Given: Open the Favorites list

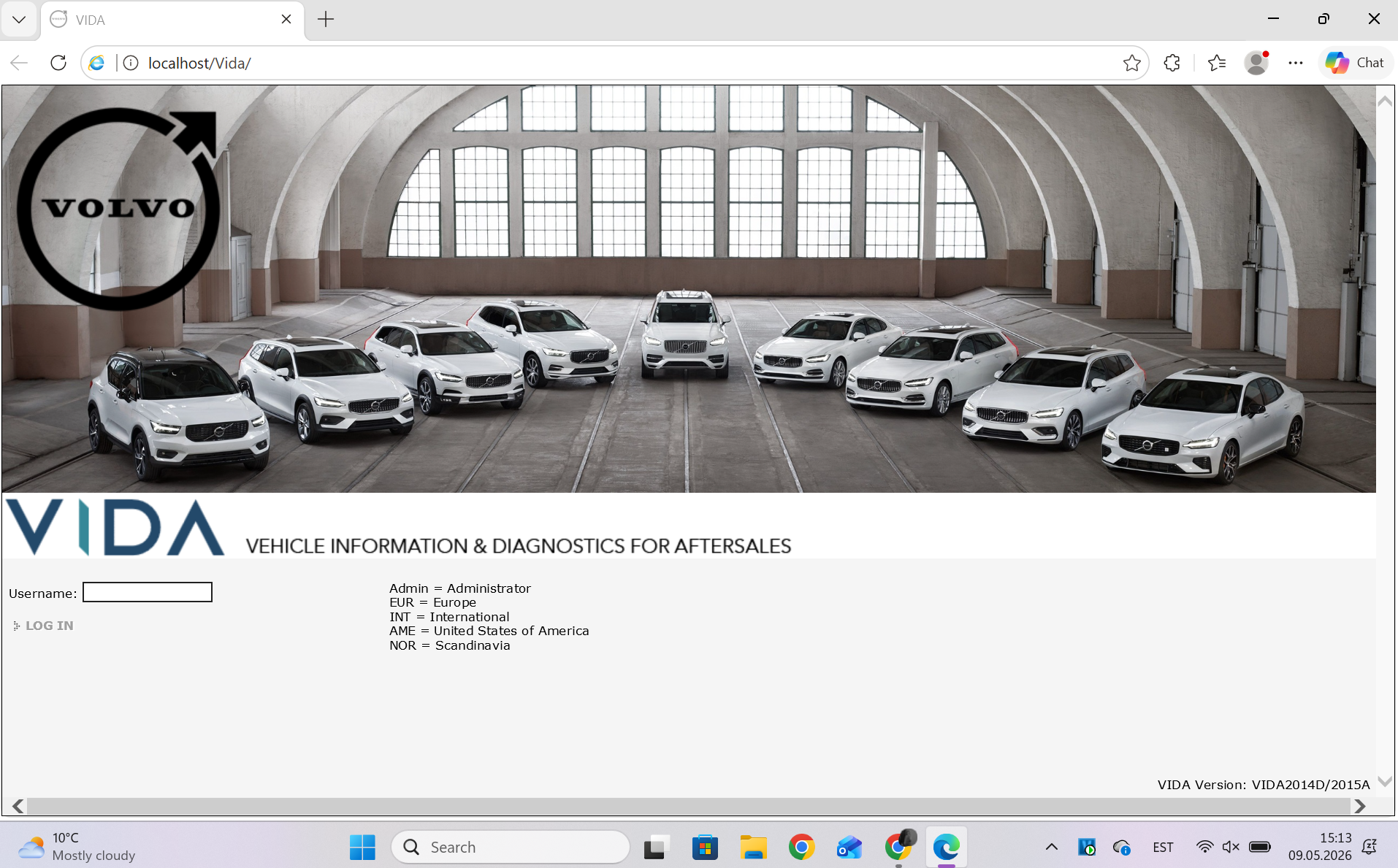Looking at the screenshot, I should tap(1217, 64).
